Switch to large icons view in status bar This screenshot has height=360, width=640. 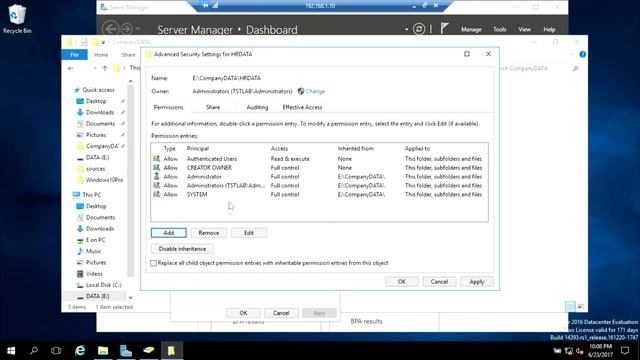click(x=580, y=306)
